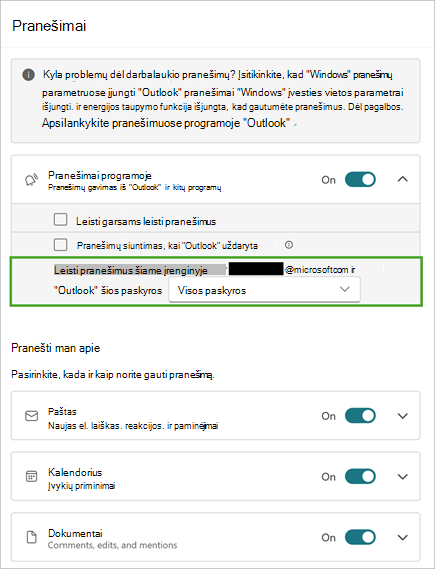
Task: Expand the Dokumentai section chevron
Action: coord(403,537)
